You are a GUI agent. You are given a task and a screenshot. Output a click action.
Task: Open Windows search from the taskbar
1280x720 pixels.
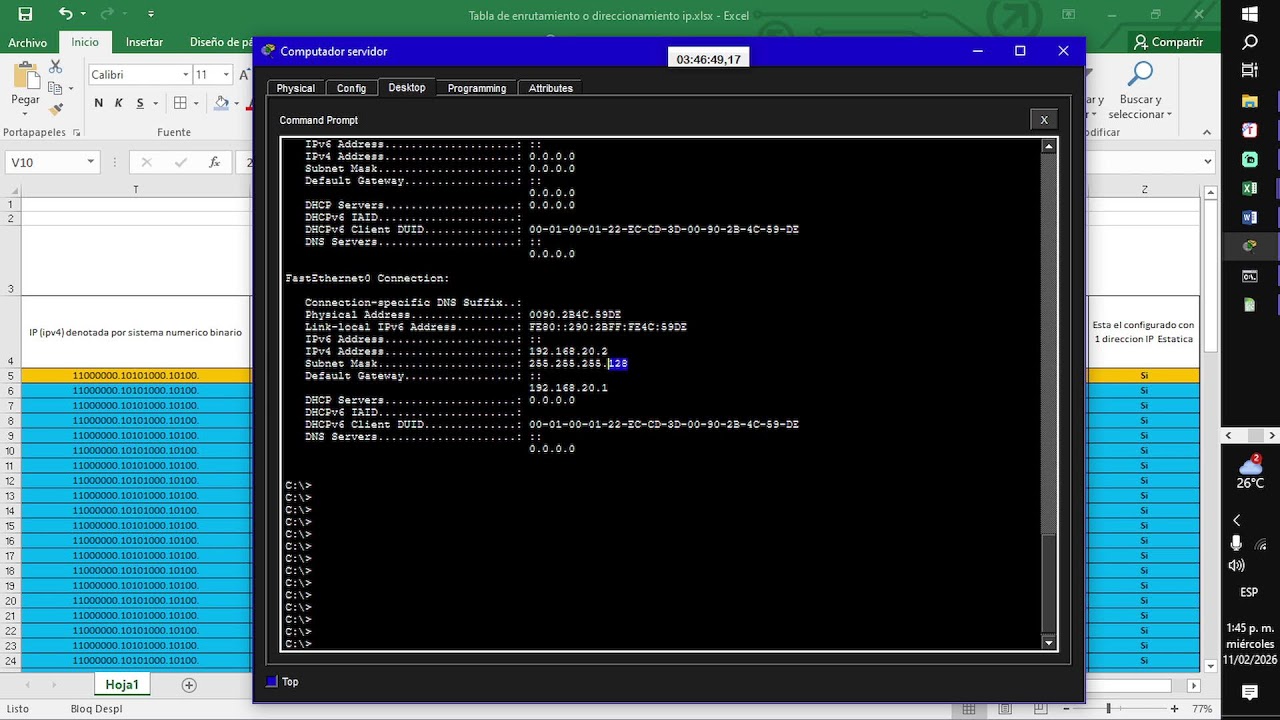[x=1250, y=42]
